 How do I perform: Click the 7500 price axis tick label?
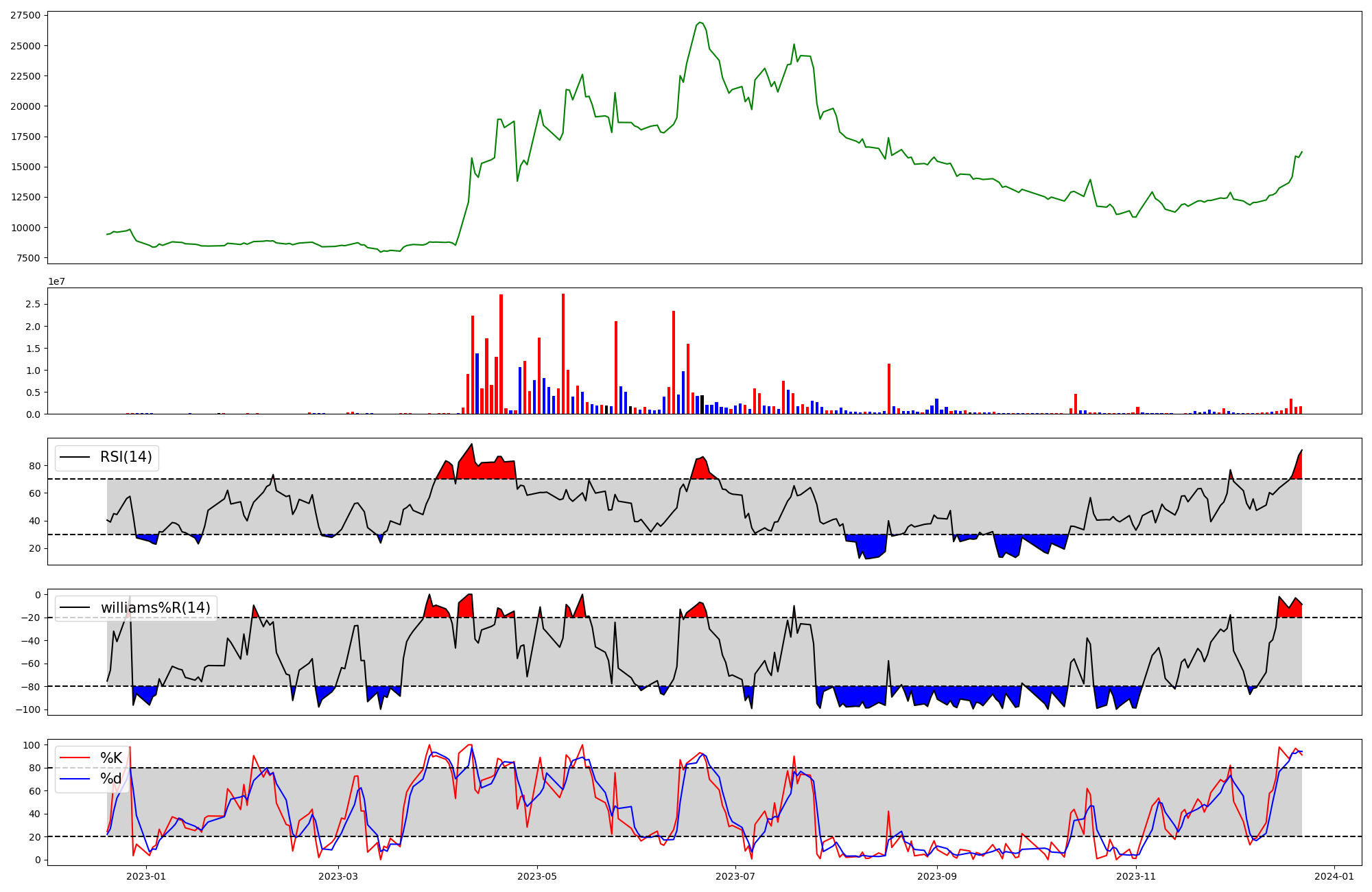[28, 258]
